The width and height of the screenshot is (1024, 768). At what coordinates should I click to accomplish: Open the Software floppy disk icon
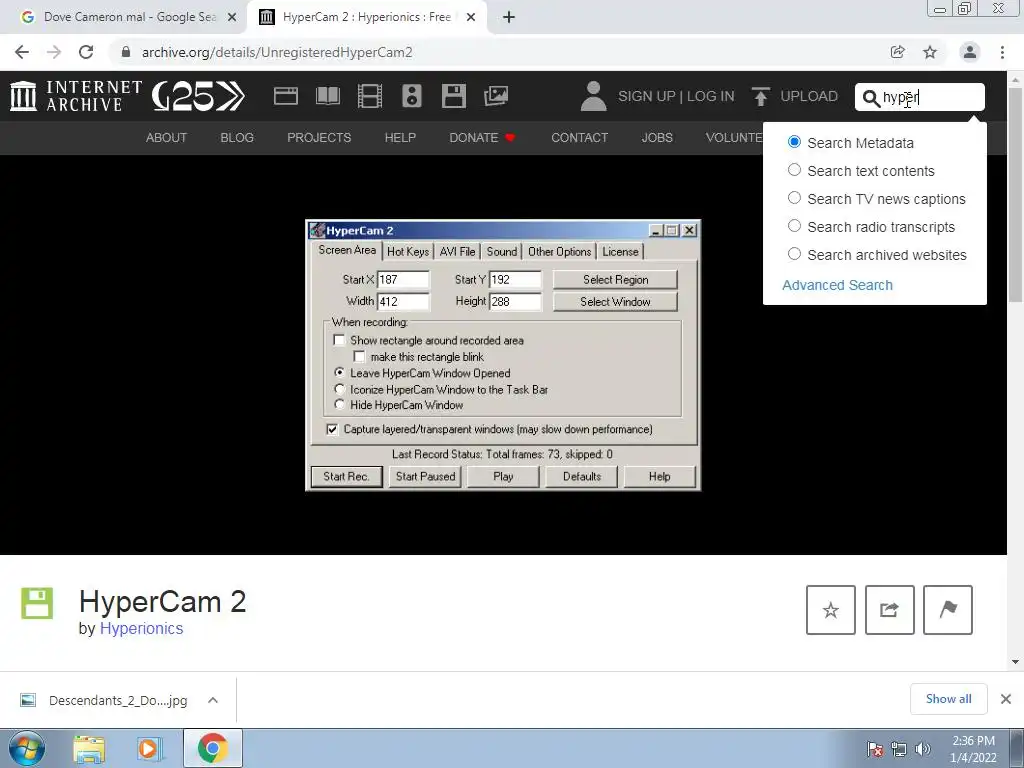pos(453,96)
